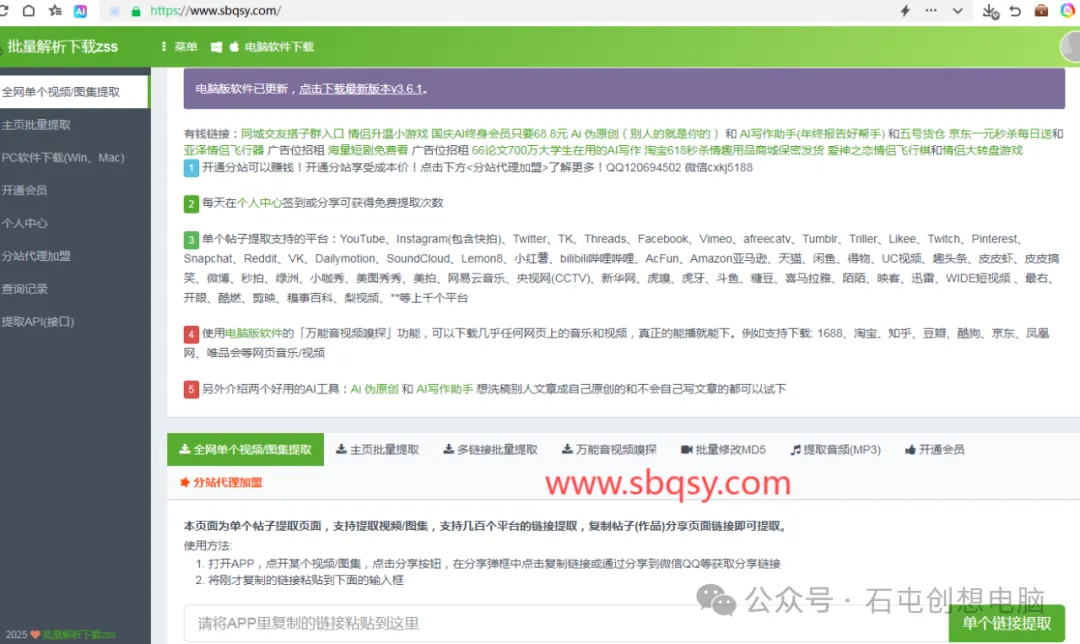Click green Ai 伪原创 link in tip 5
1080x644 pixels.
click(375, 389)
